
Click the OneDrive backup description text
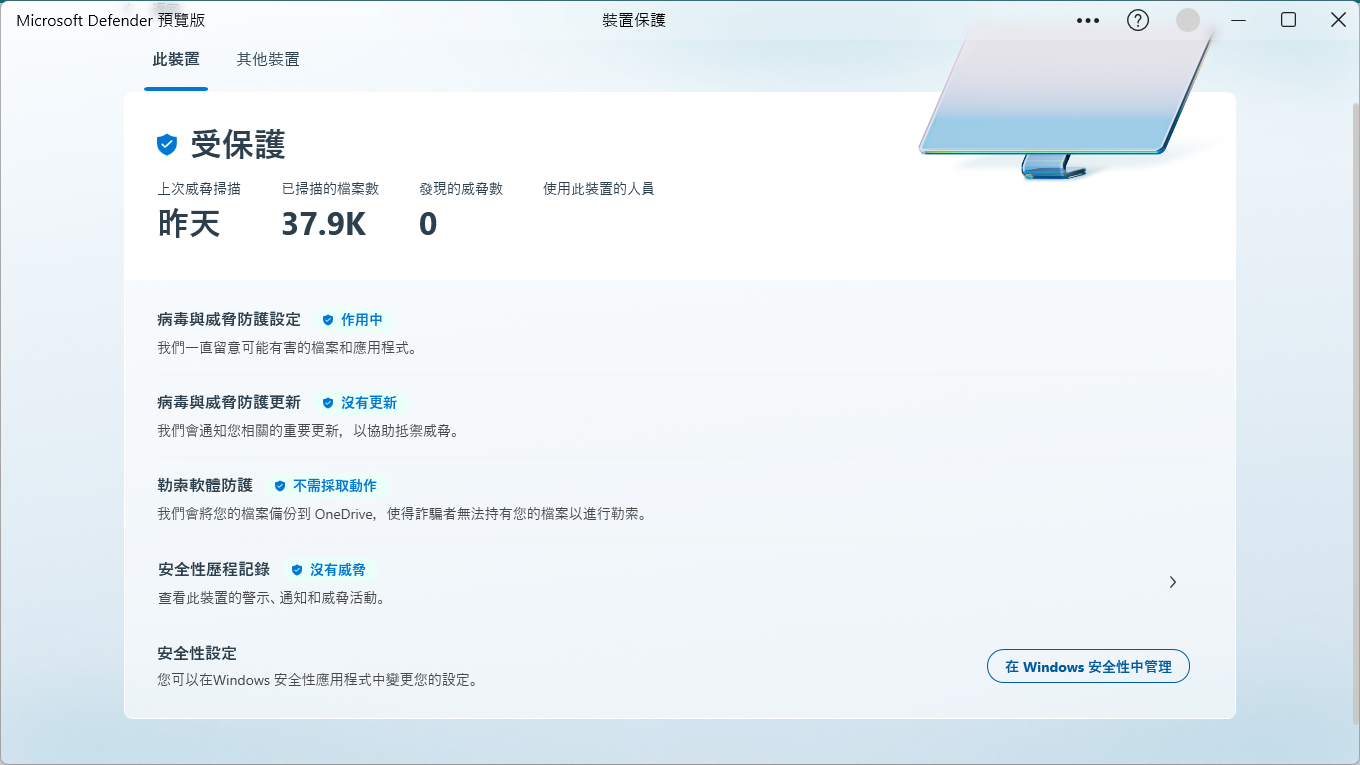[x=404, y=514]
